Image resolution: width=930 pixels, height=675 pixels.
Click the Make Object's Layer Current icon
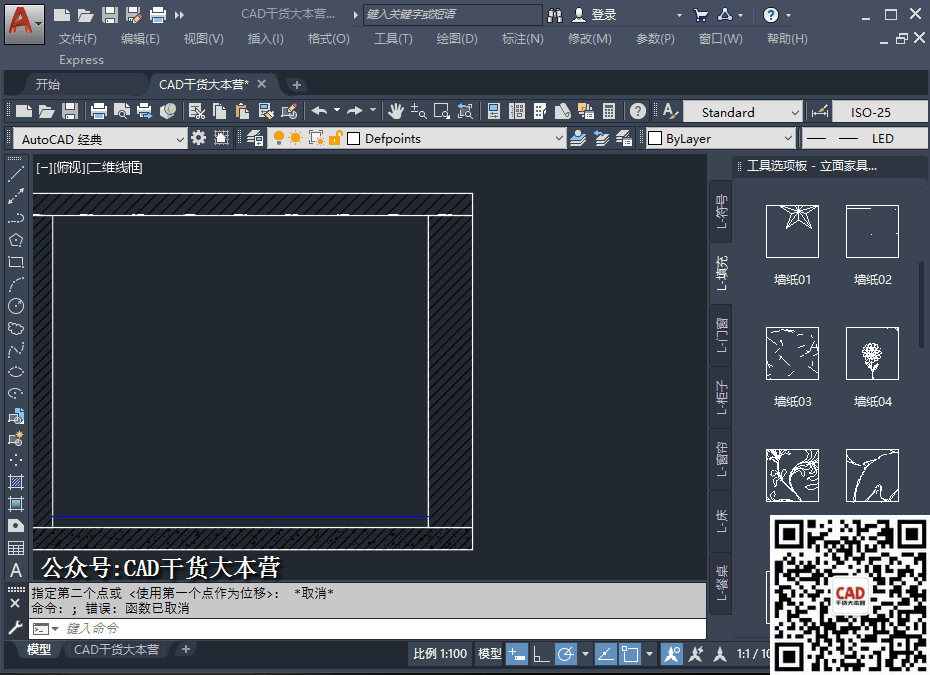click(578, 138)
